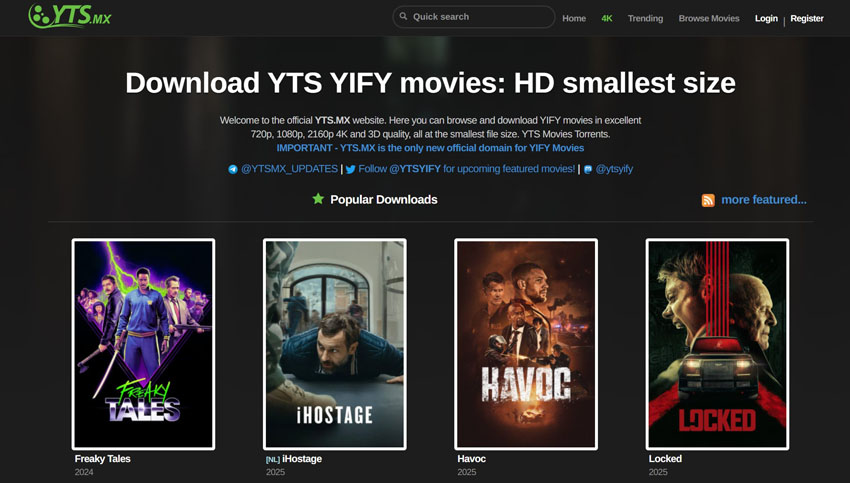Click the orange RSS feed icon
Viewport: 850px width, 483px height.
(x=708, y=201)
